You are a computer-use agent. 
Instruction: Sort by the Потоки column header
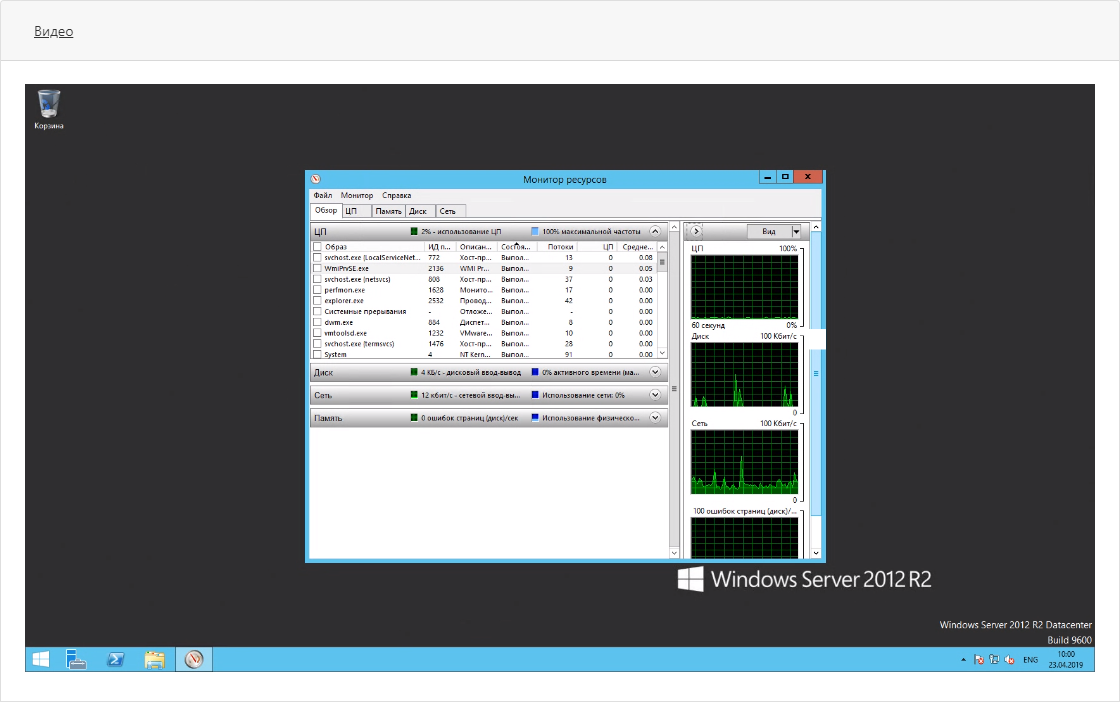click(x=560, y=246)
